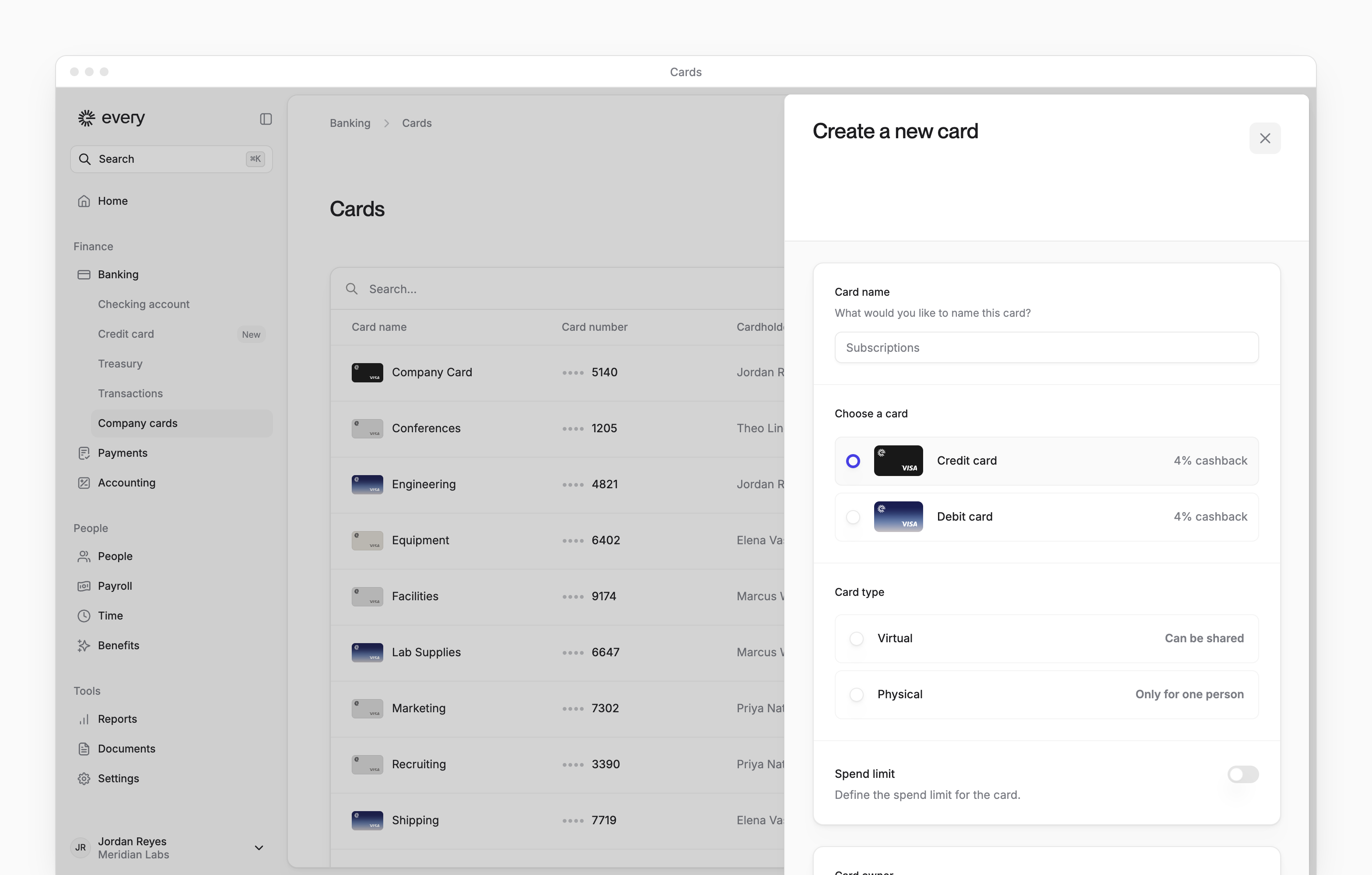Viewport: 1372px width, 875px height.
Task: Select the Virtual card type radio
Action: 856,639
